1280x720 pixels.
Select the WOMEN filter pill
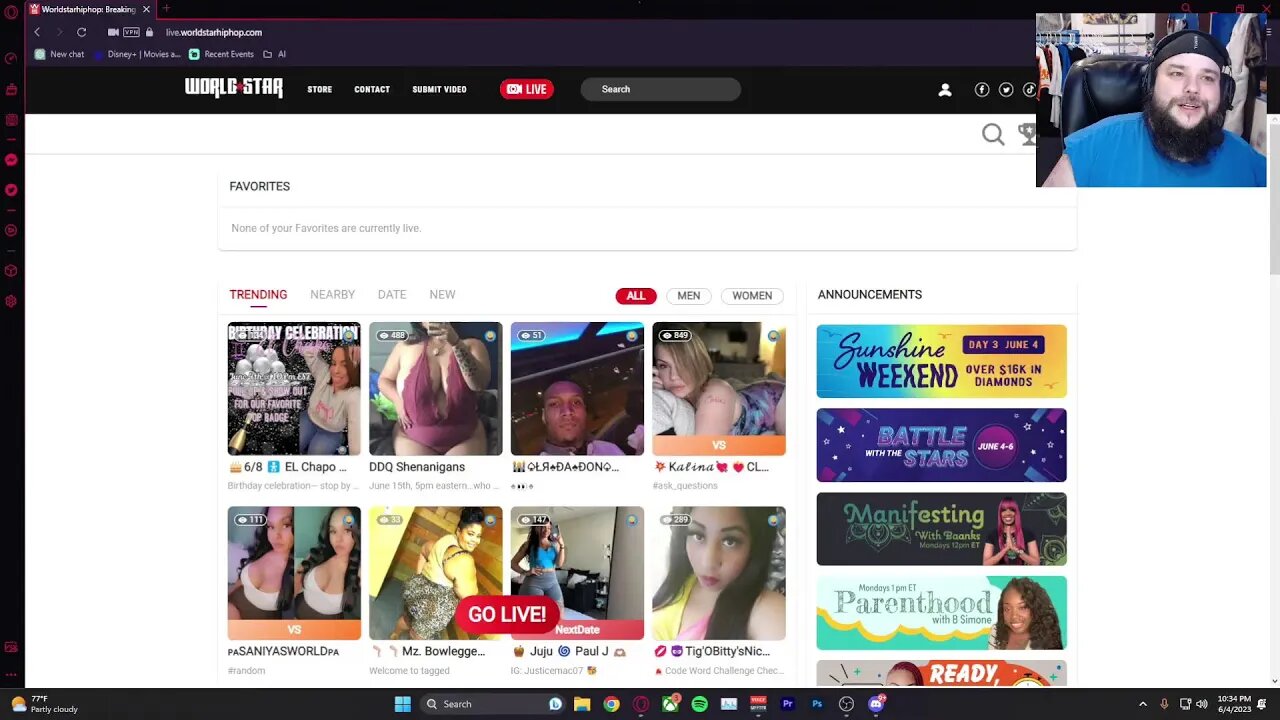pos(752,296)
